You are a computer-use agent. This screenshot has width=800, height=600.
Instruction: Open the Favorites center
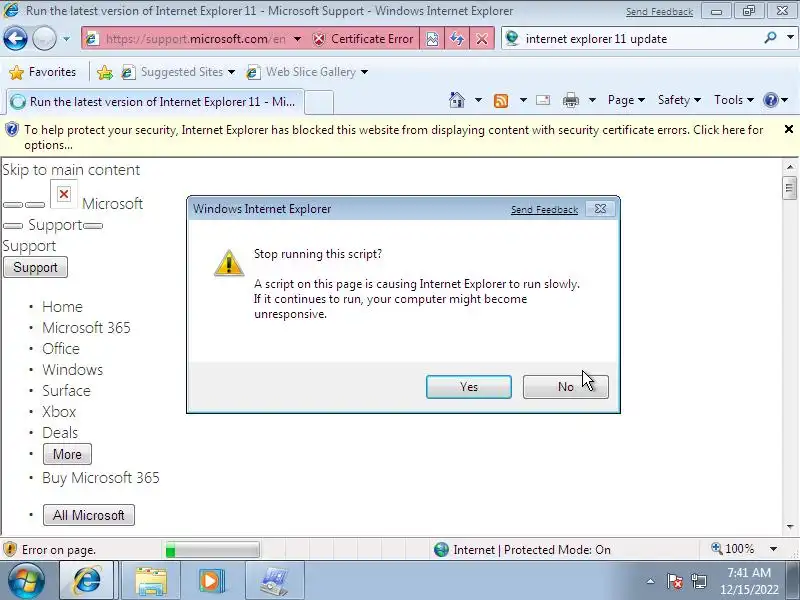click(43, 72)
